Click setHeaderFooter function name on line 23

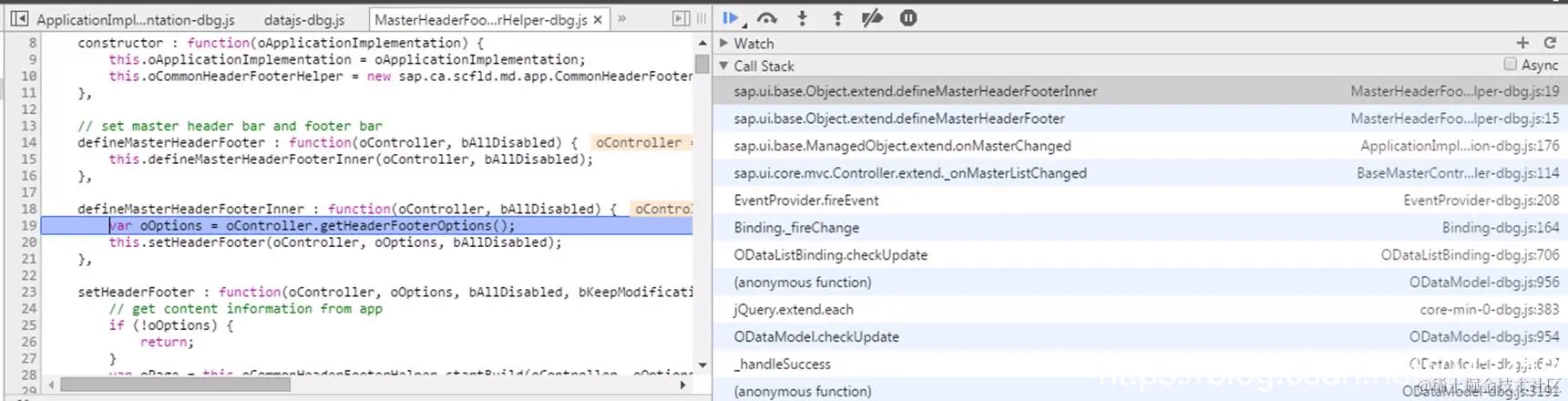pos(136,292)
